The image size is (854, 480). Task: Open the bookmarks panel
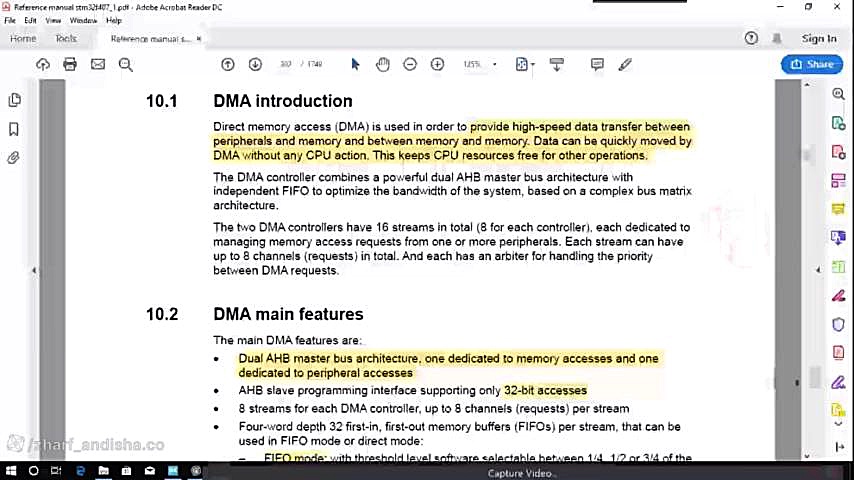click(14, 129)
